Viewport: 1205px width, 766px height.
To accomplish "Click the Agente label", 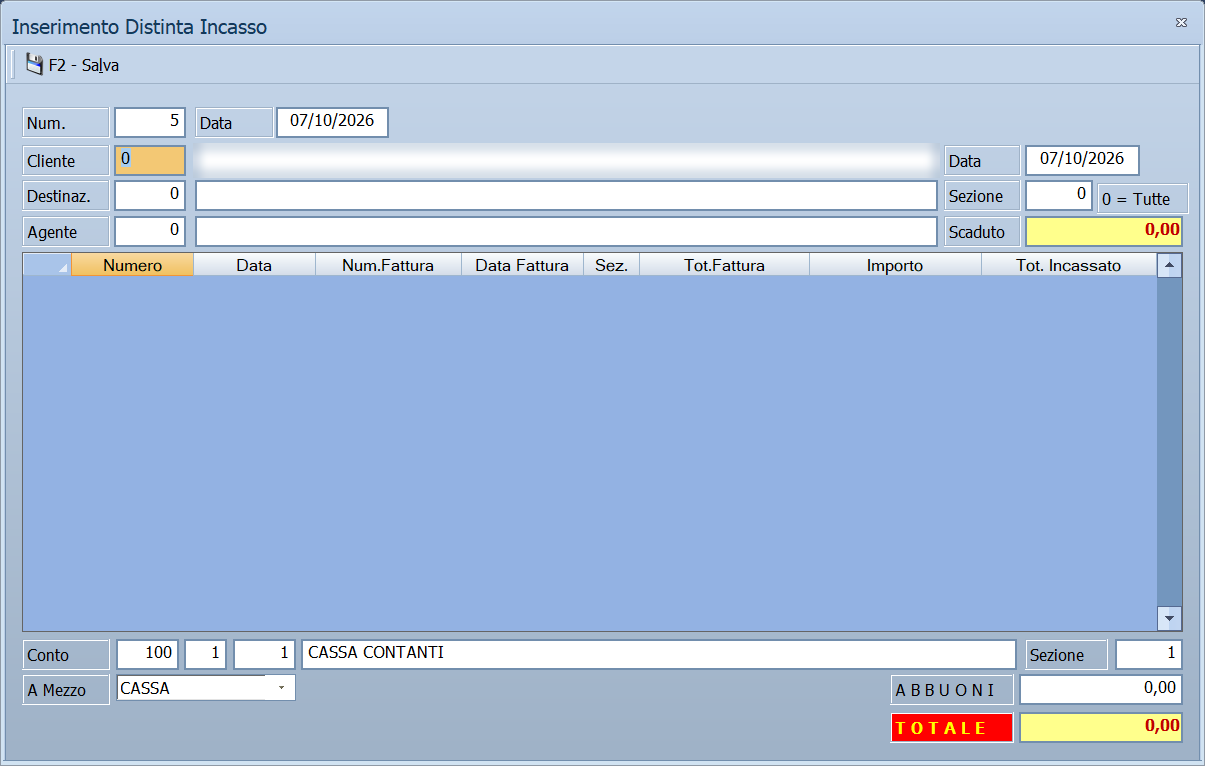I will tap(66, 231).
